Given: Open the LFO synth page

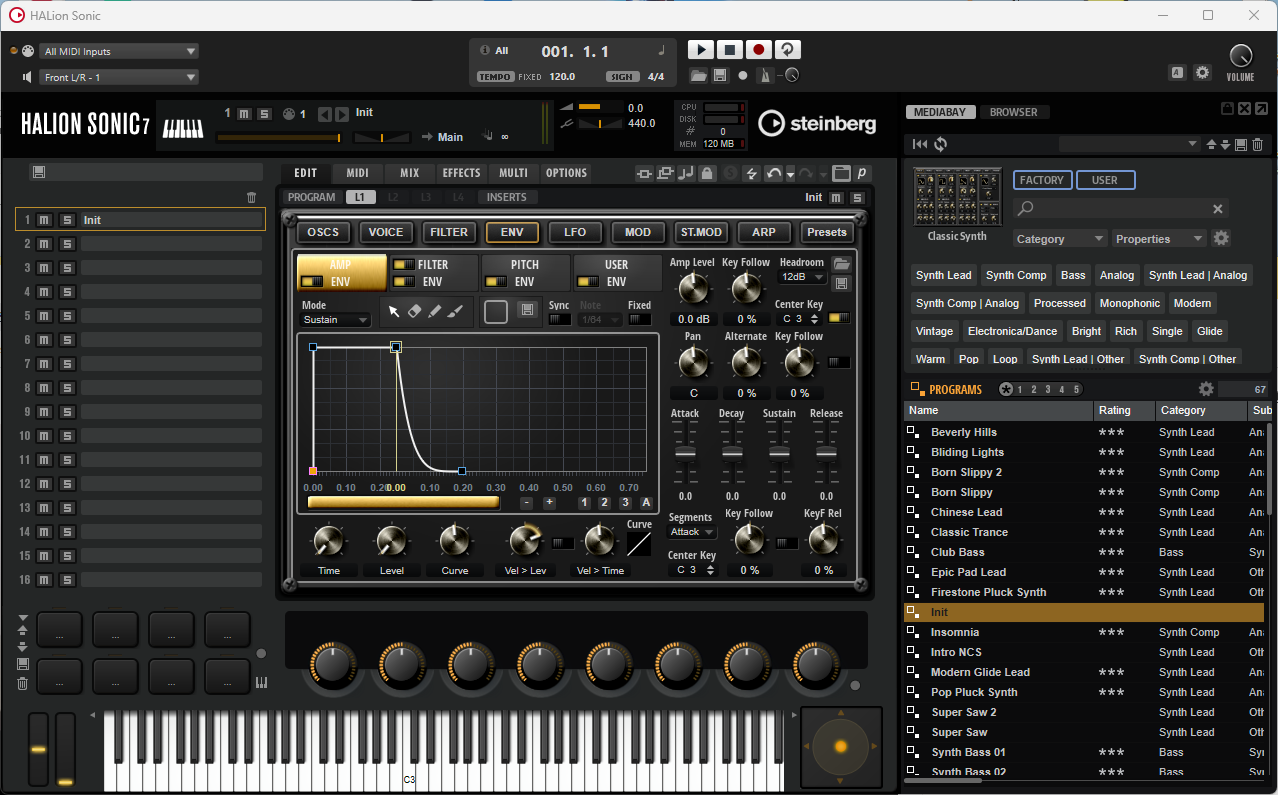Looking at the screenshot, I should 575,232.
